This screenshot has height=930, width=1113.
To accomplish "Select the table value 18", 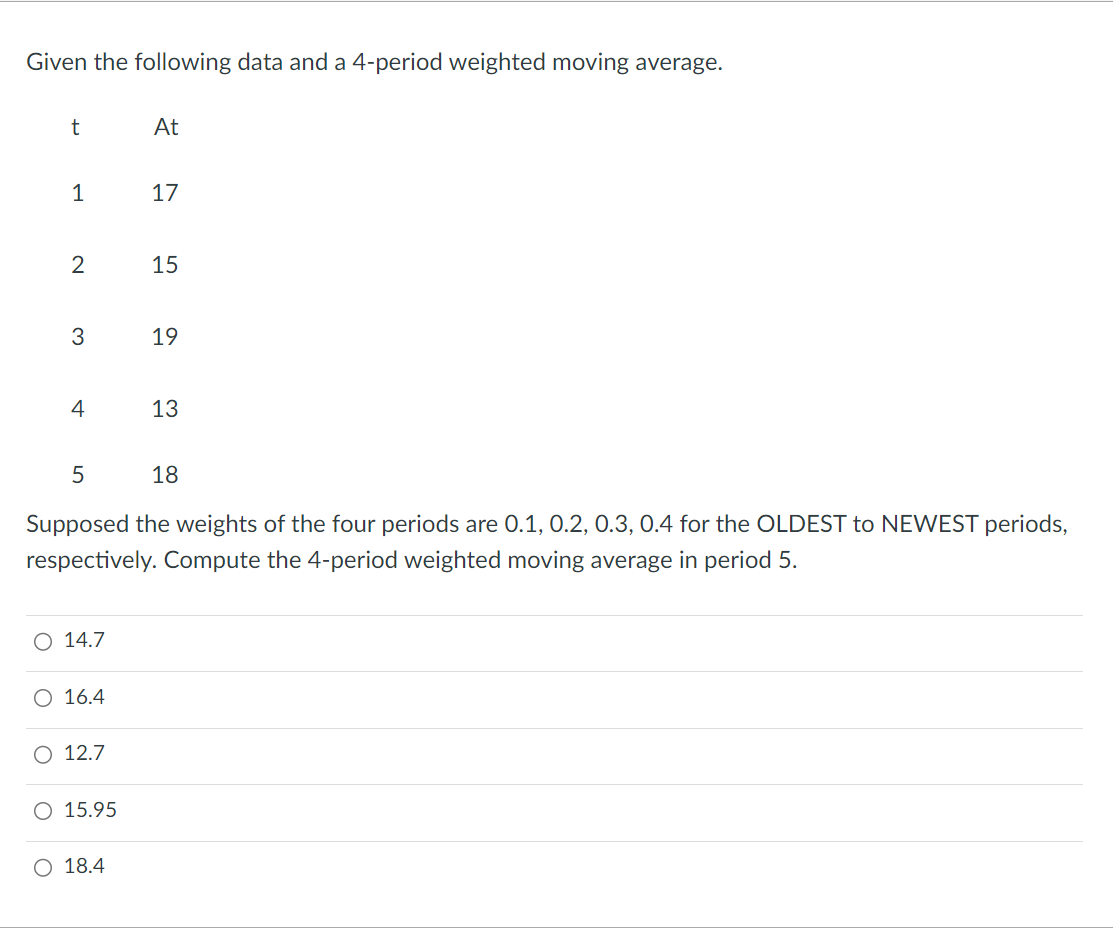I will click(x=166, y=475).
